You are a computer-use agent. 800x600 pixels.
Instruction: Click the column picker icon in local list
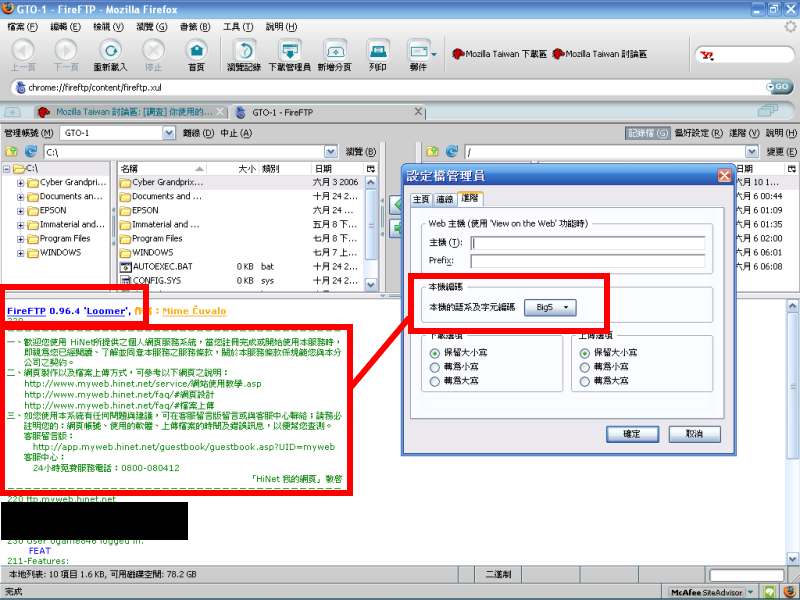[370, 168]
